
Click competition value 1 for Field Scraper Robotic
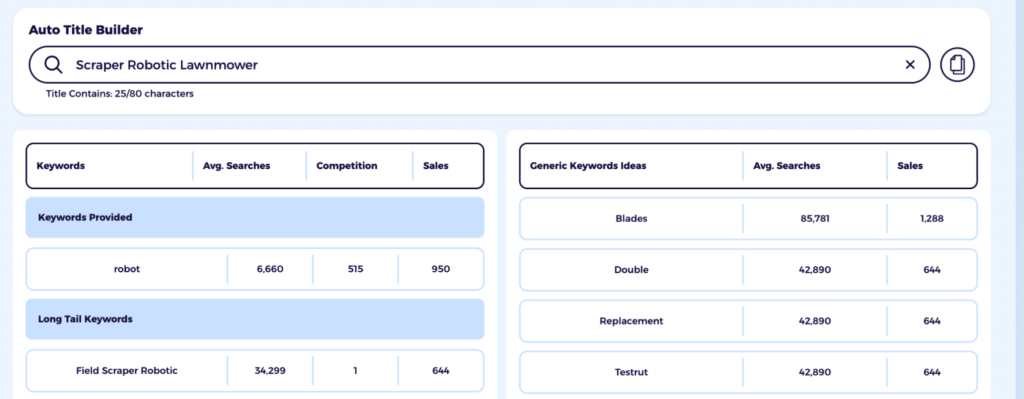(x=355, y=371)
